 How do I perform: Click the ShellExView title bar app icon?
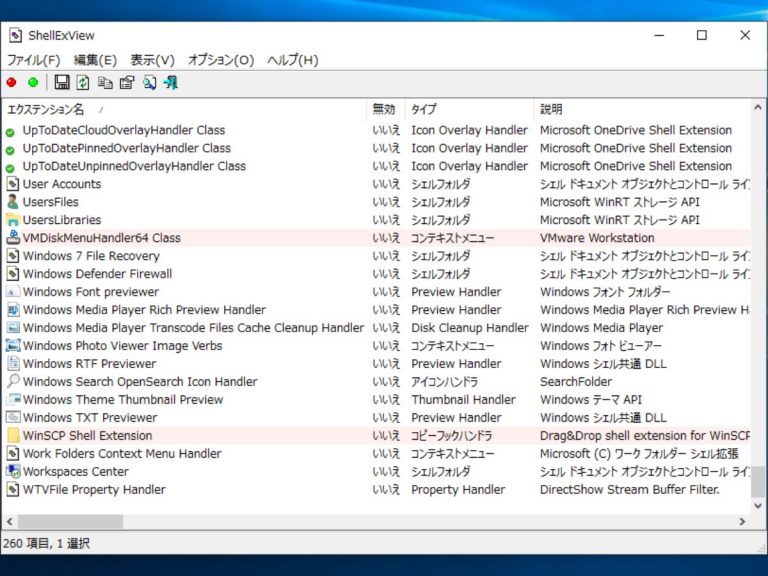[x=16, y=35]
